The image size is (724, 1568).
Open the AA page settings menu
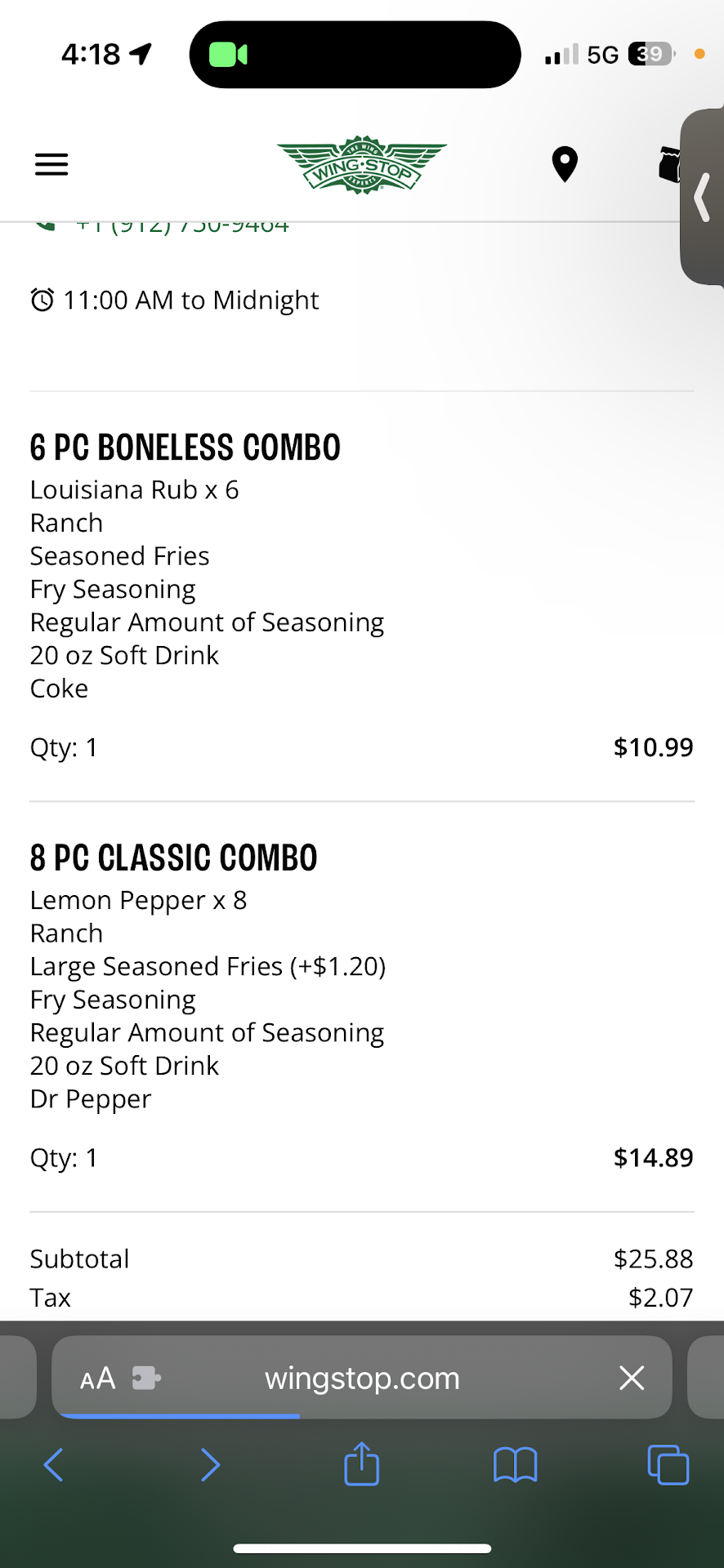click(x=97, y=1379)
